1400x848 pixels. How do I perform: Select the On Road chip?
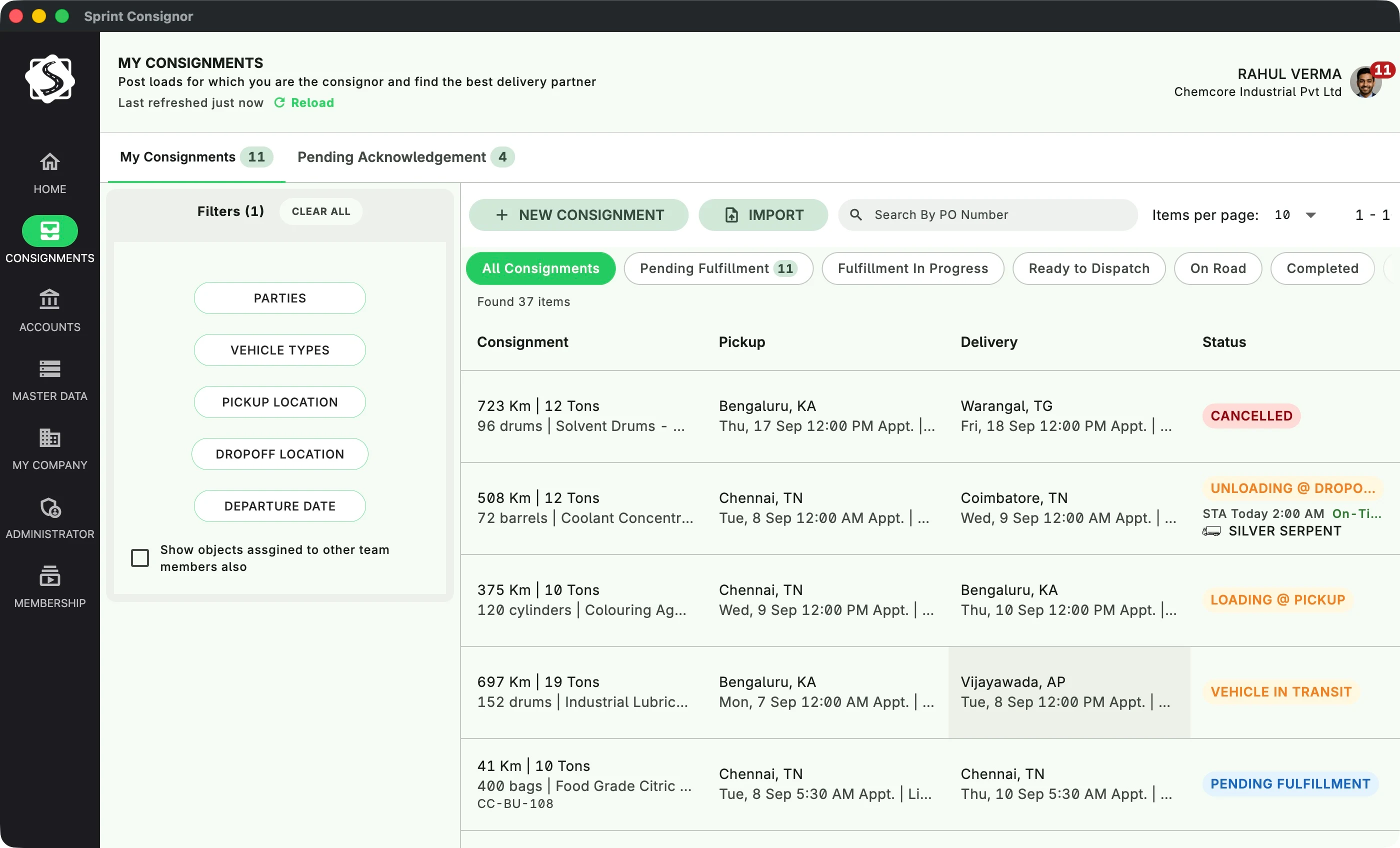1217,268
